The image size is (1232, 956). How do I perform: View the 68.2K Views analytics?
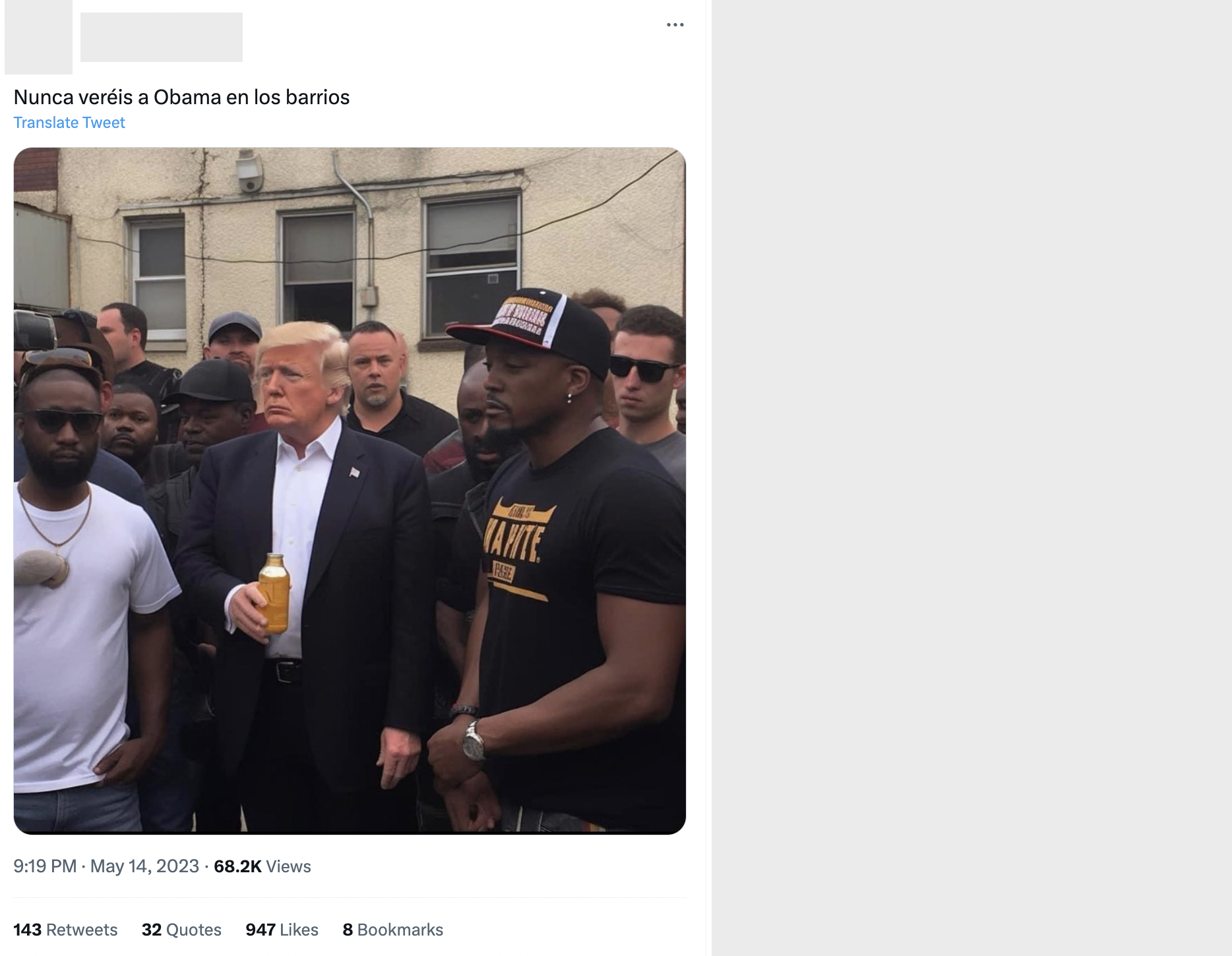click(262, 866)
